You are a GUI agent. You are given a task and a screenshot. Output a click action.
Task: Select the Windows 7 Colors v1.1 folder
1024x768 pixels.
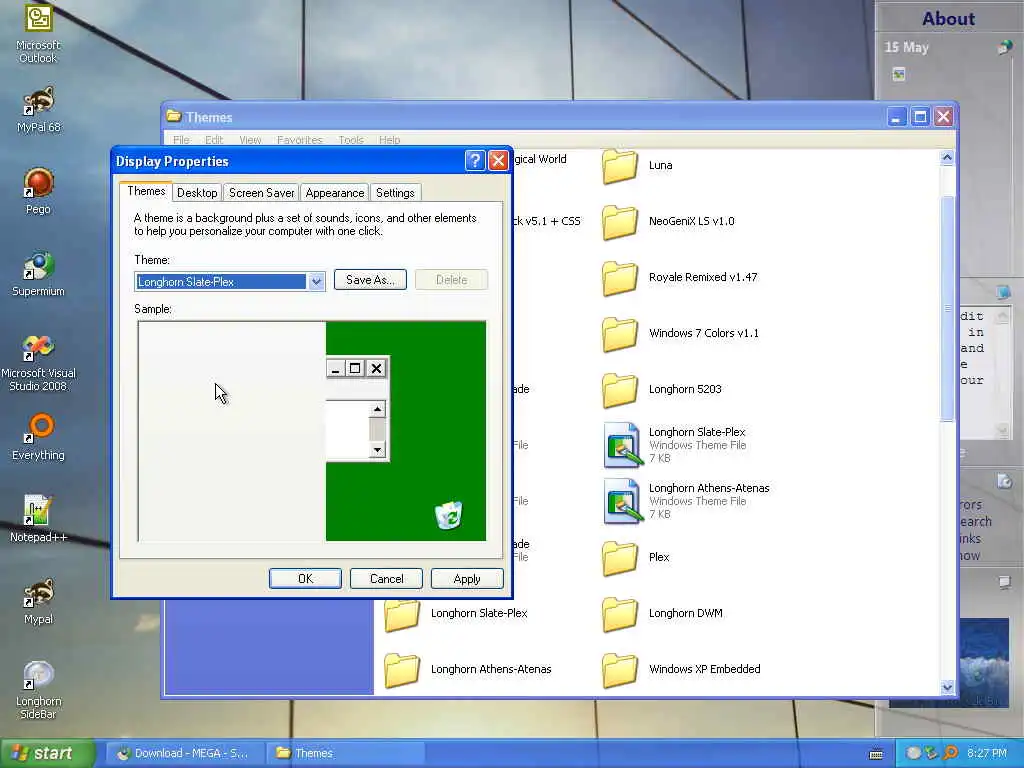680,334
